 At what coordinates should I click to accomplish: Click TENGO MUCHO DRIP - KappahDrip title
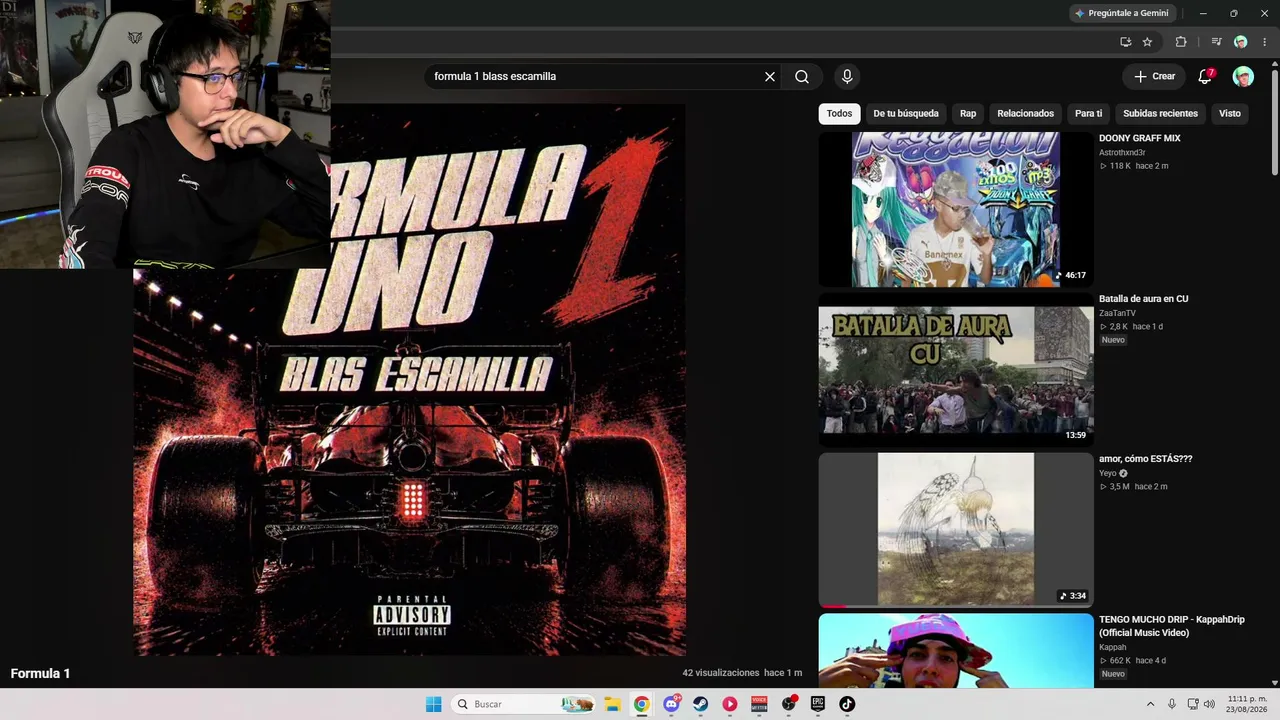[1172, 626]
